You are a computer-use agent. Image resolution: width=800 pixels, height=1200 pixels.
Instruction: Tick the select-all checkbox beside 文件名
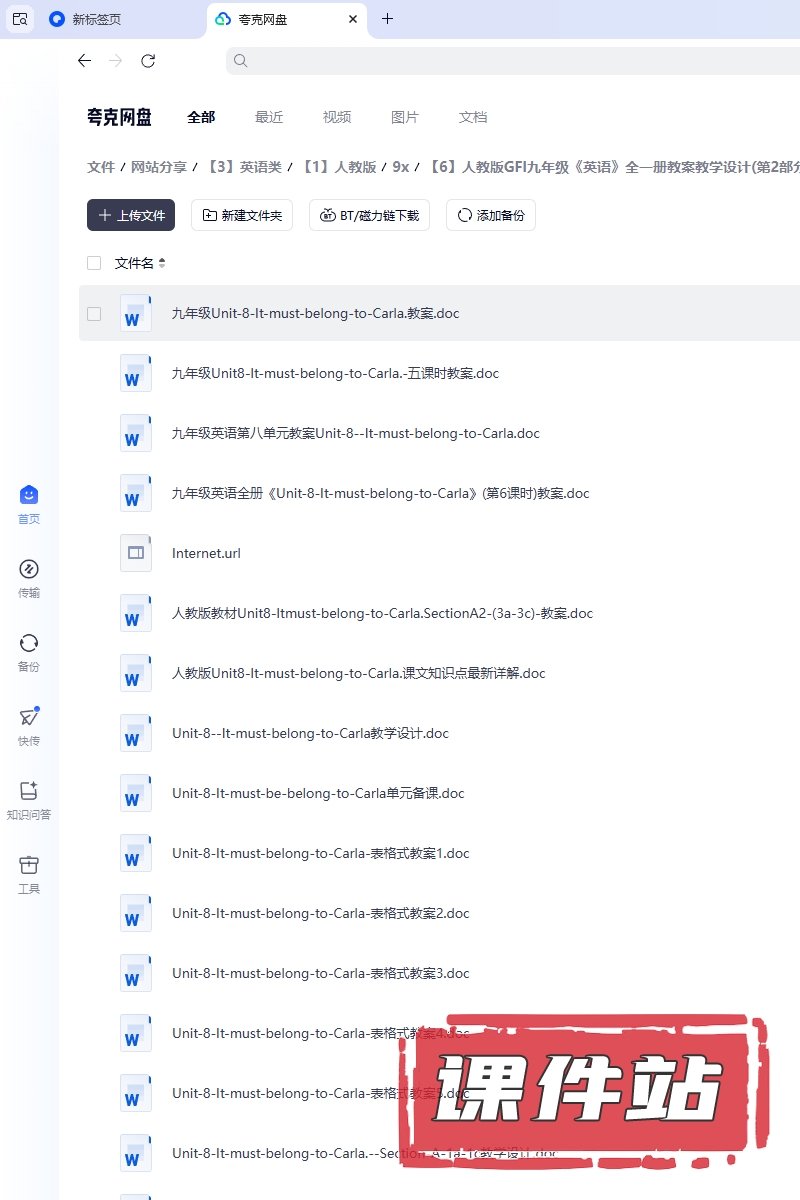tap(94, 263)
